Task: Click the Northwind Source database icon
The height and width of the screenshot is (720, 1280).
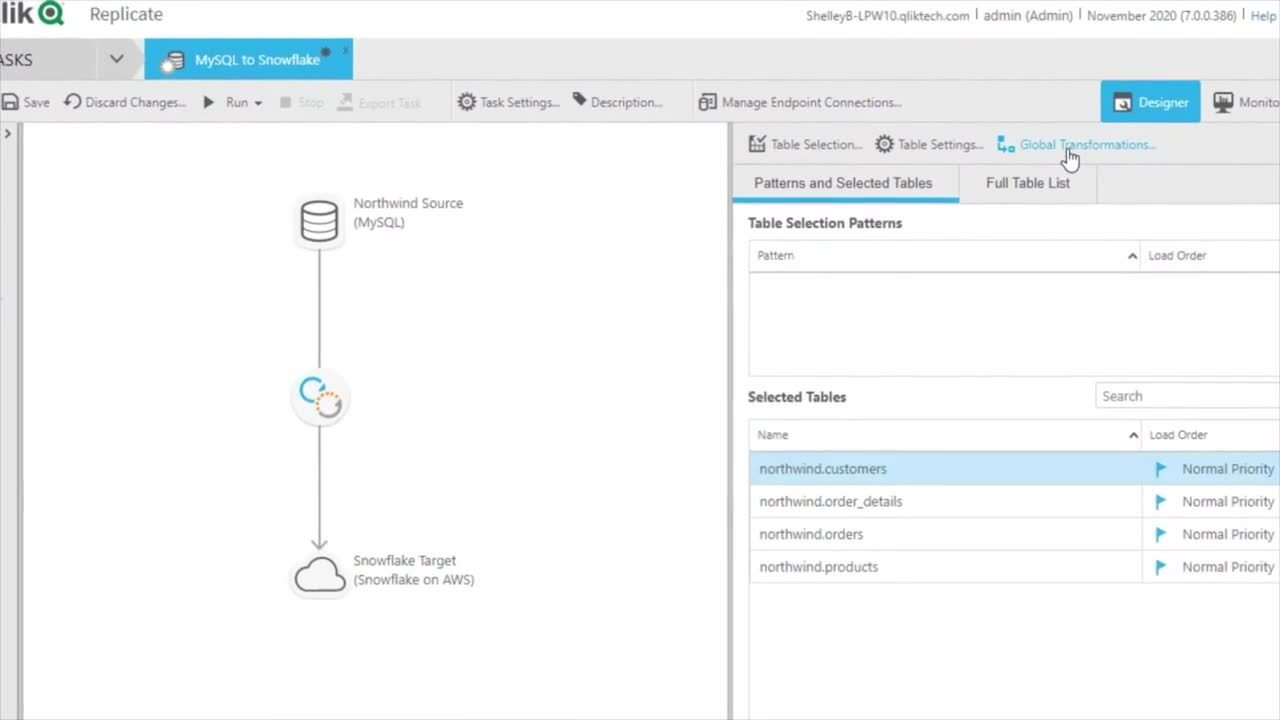Action: 319,221
